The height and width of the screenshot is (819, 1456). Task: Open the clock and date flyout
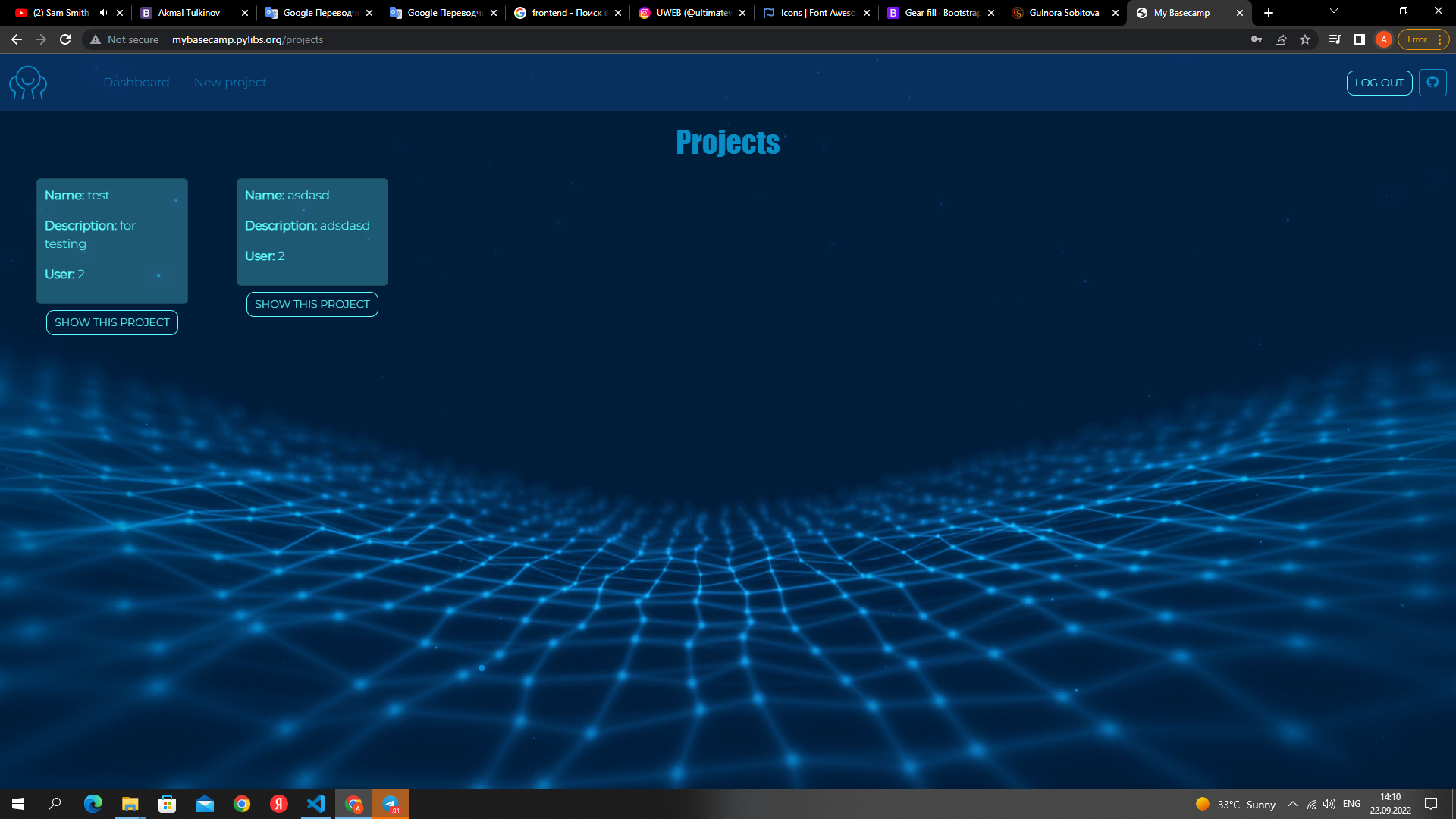point(1390,804)
